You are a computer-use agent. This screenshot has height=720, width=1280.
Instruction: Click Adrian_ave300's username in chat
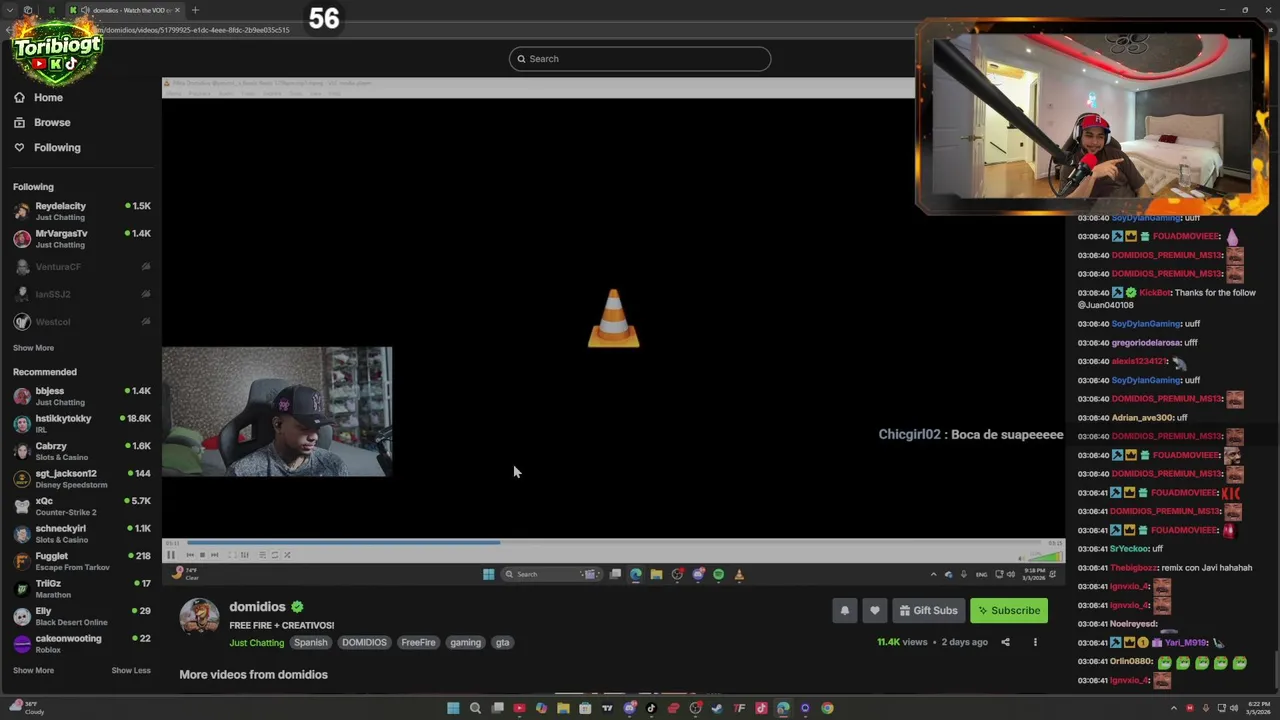(1142, 418)
